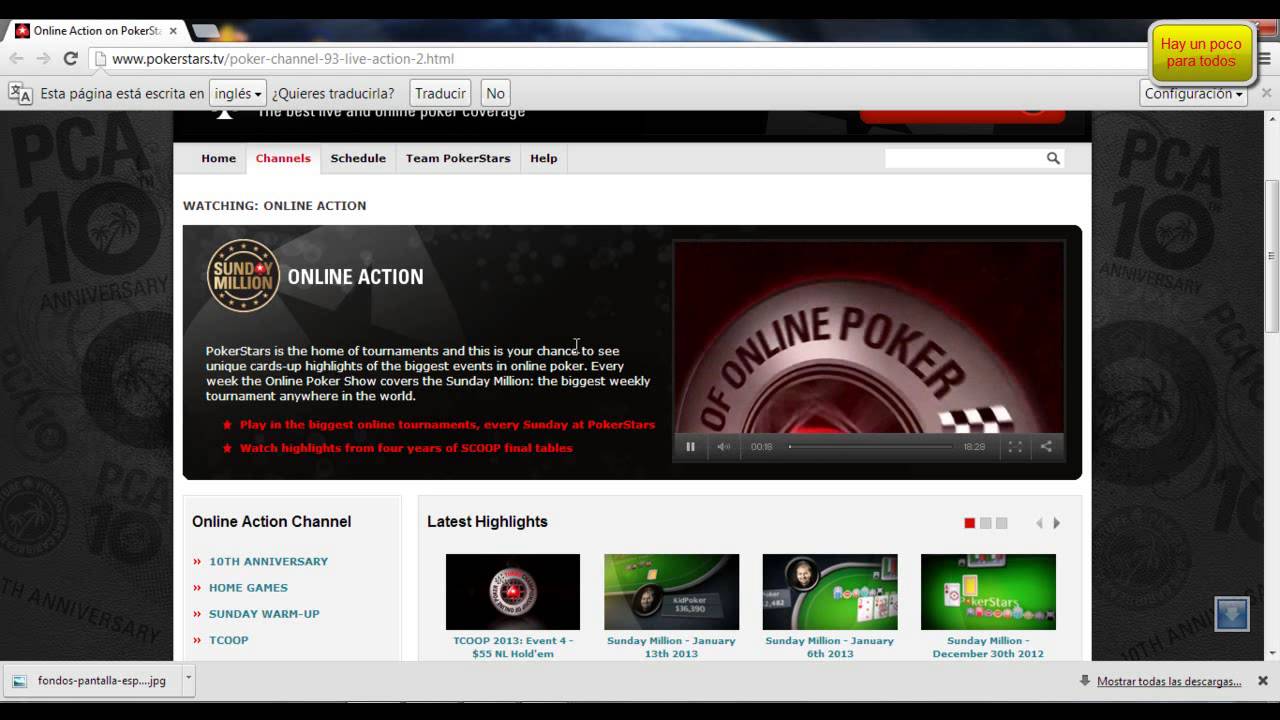Click the video share icon
1280x720 pixels.
pyautogui.click(x=1046, y=447)
